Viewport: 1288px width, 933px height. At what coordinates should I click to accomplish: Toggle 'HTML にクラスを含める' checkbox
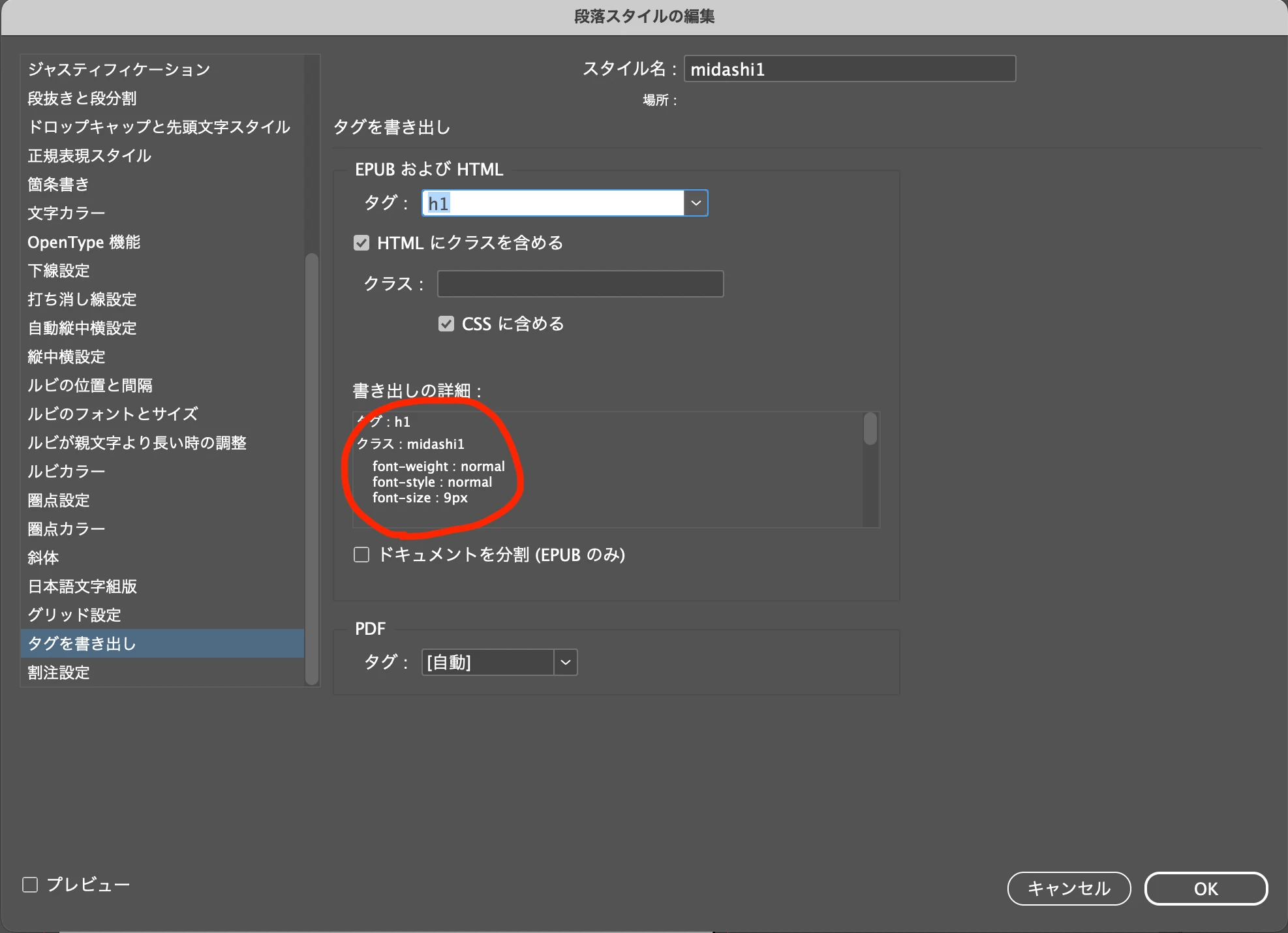pyautogui.click(x=361, y=243)
